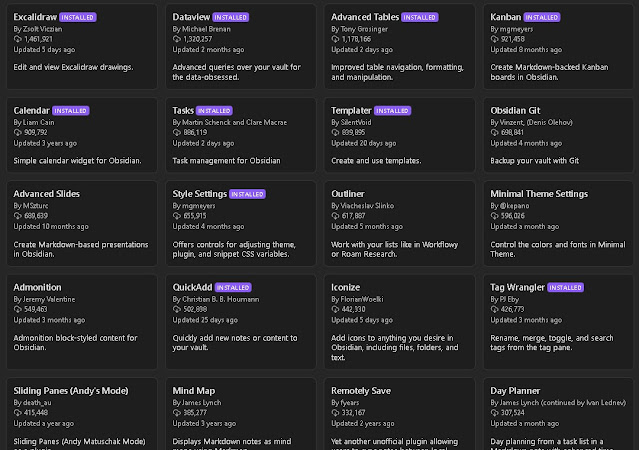Image resolution: width=639 pixels, height=450 pixels.
Task: Click the INSTALLED badge on Kanban
Action: (x=542, y=17)
